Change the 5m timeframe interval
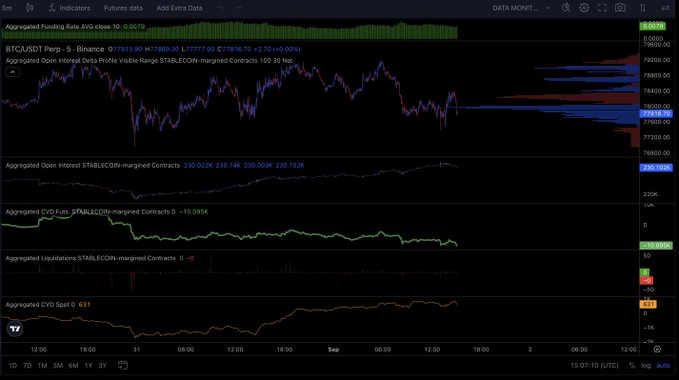 (7, 8)
